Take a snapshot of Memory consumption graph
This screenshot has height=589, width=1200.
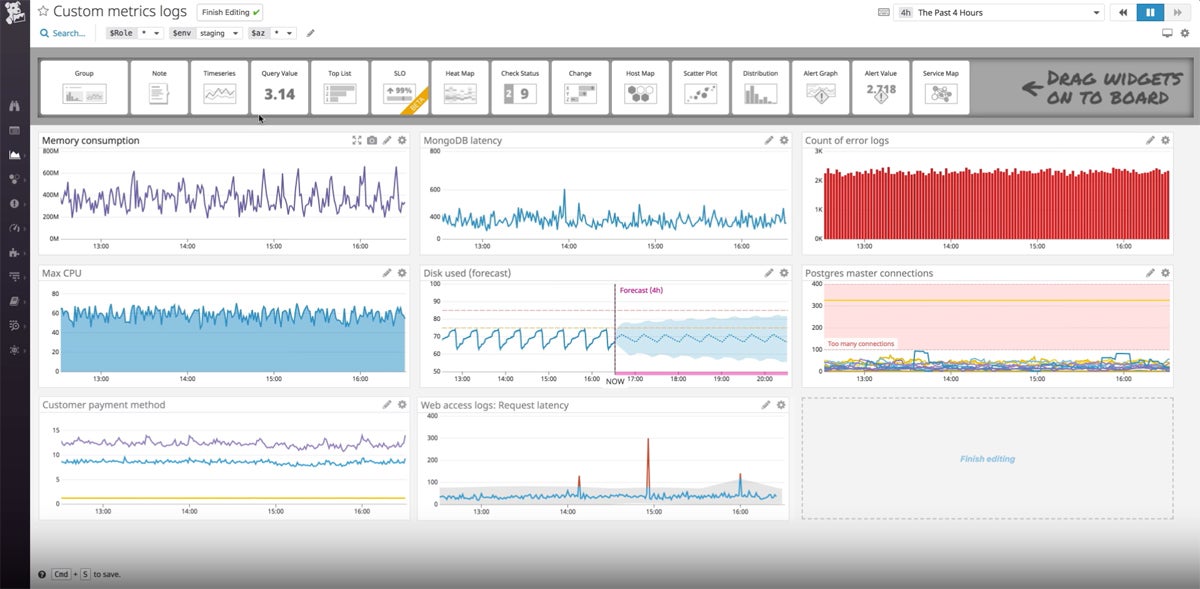pos(371,140)
